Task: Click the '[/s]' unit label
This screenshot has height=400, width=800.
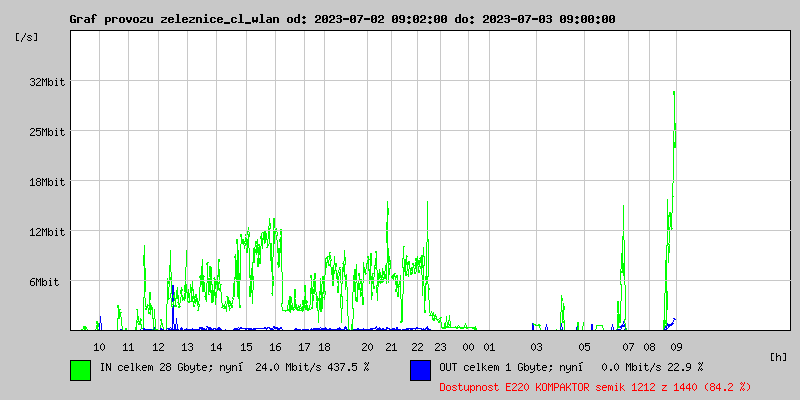Action: pyautogui.click(x=27, y=37)
